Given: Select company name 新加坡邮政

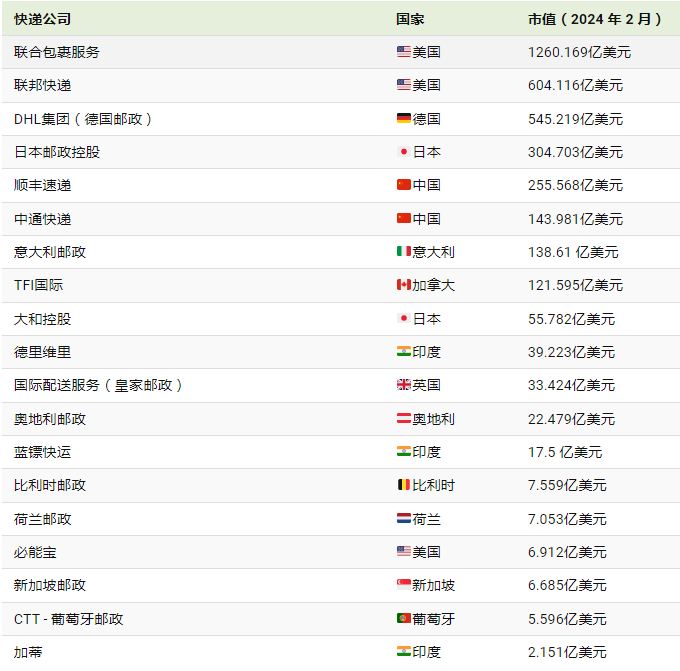Looking at the screenshot, I should coord(50,585).
